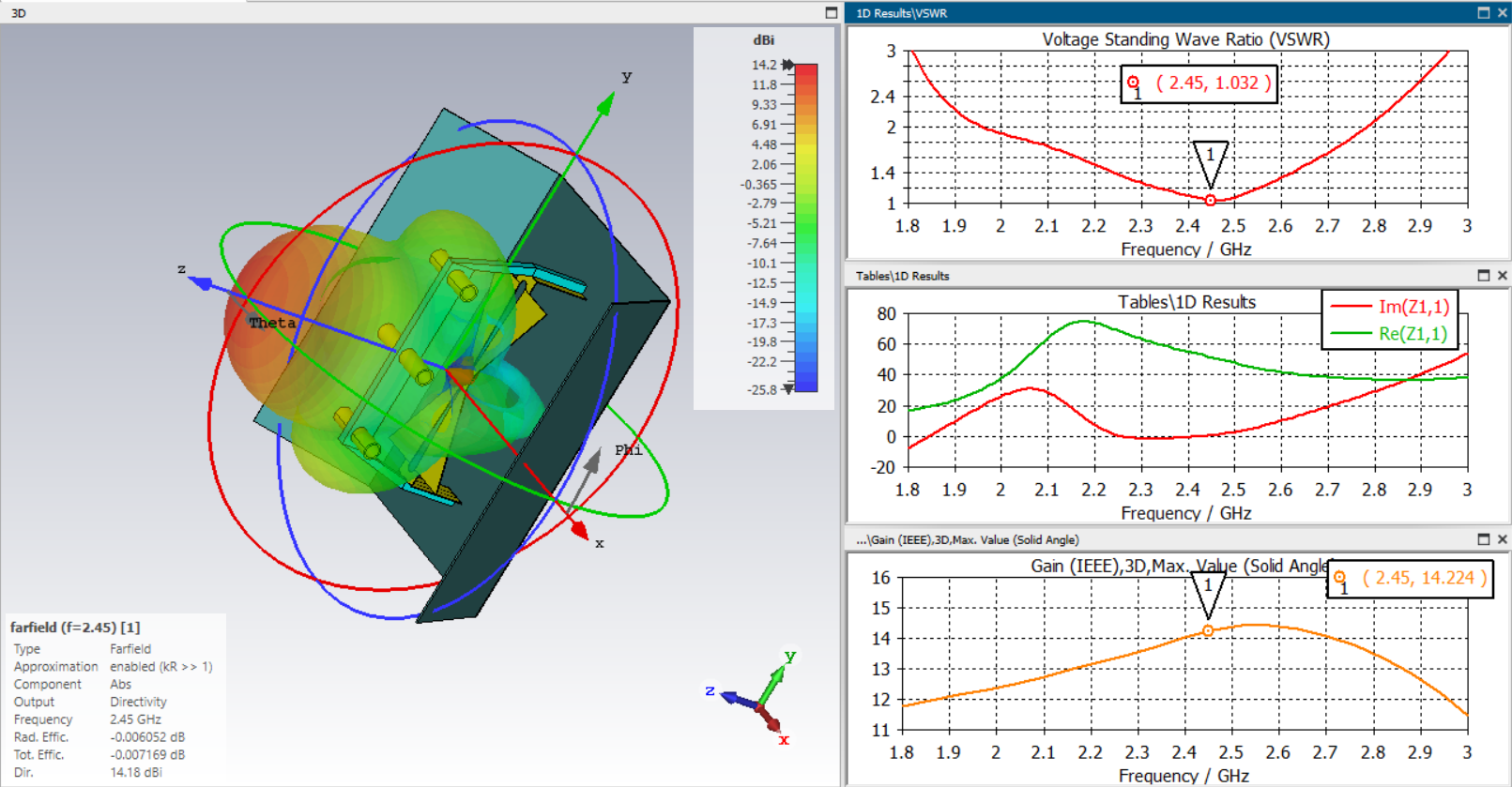Maximize the Tables 1D Results window

(1483, 276)
